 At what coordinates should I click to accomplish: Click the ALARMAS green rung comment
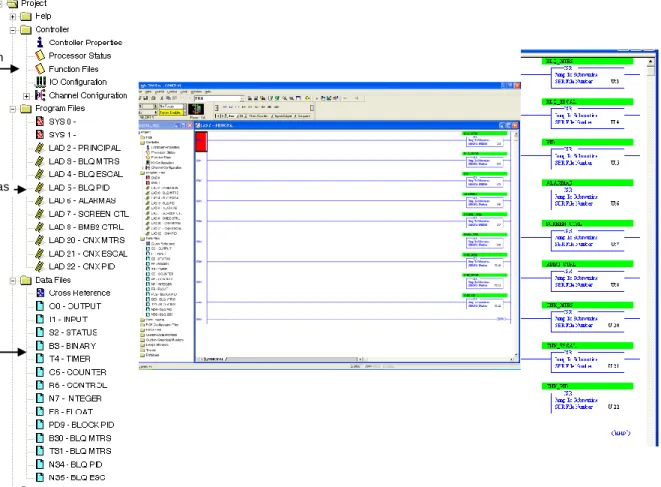tap(587, 183)
